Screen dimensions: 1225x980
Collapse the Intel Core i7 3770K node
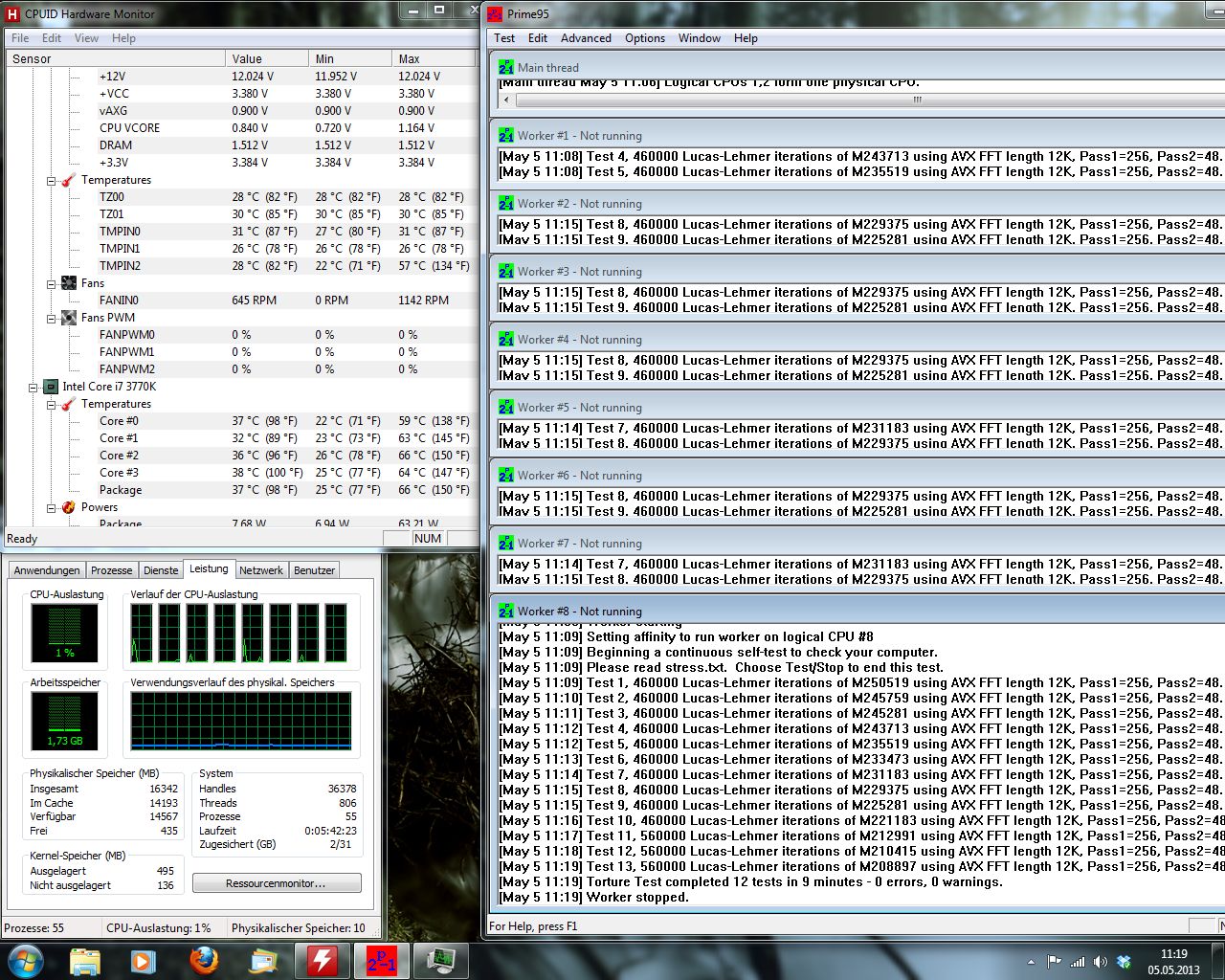tap(33, 387)
